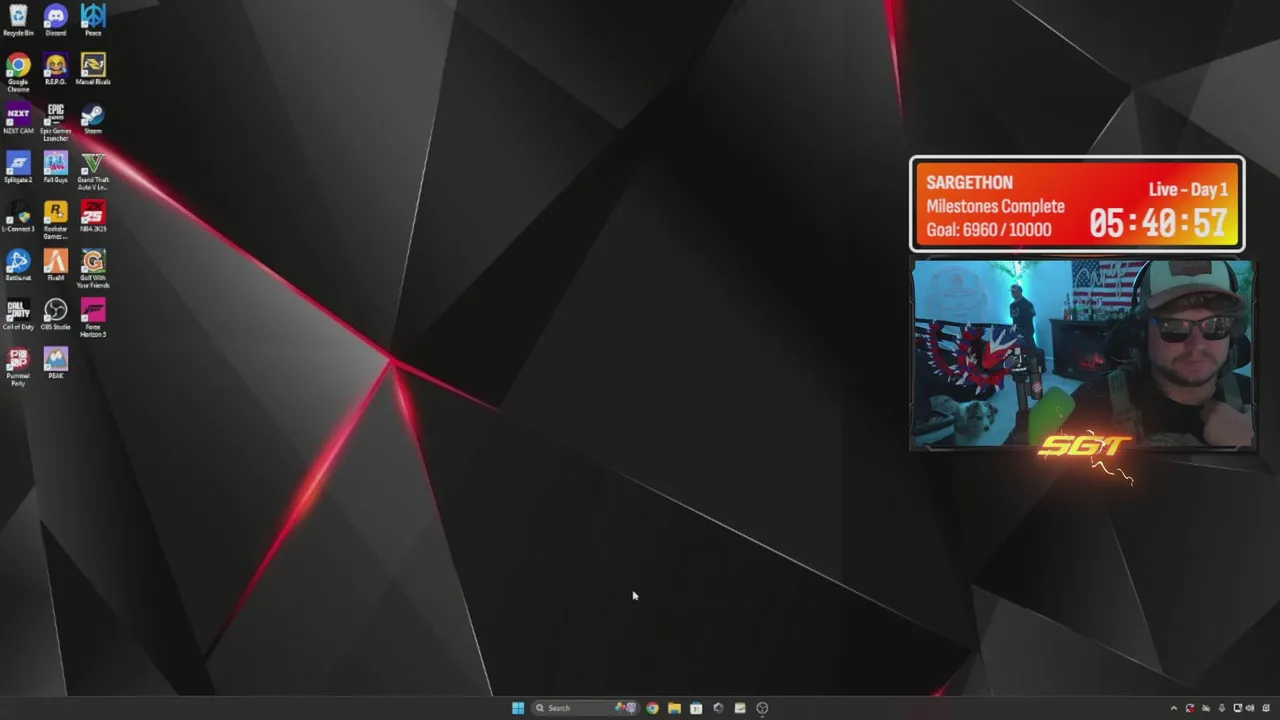Select the Call of Duty desktop shortcut
1280x720 pixels.
click(18, 315)
